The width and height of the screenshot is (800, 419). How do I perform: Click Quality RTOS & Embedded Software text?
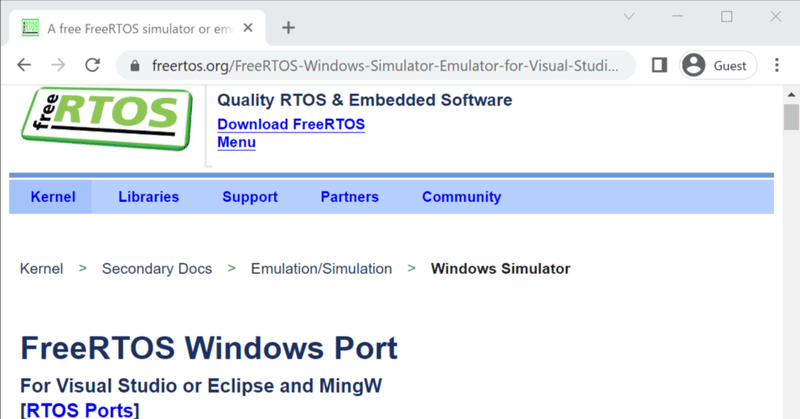pos(364,100)
